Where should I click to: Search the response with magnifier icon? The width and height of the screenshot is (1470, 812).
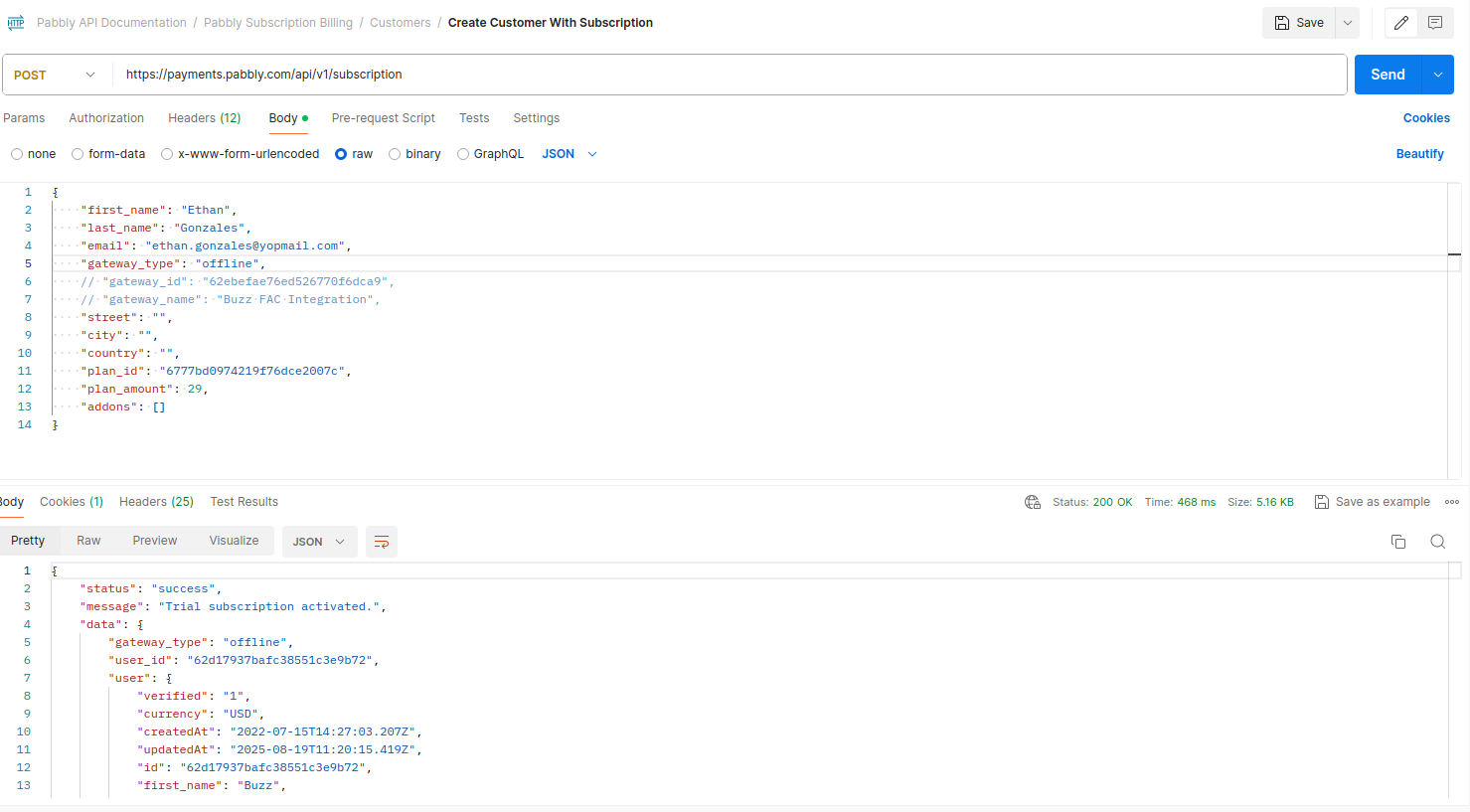pos(1437,542)
